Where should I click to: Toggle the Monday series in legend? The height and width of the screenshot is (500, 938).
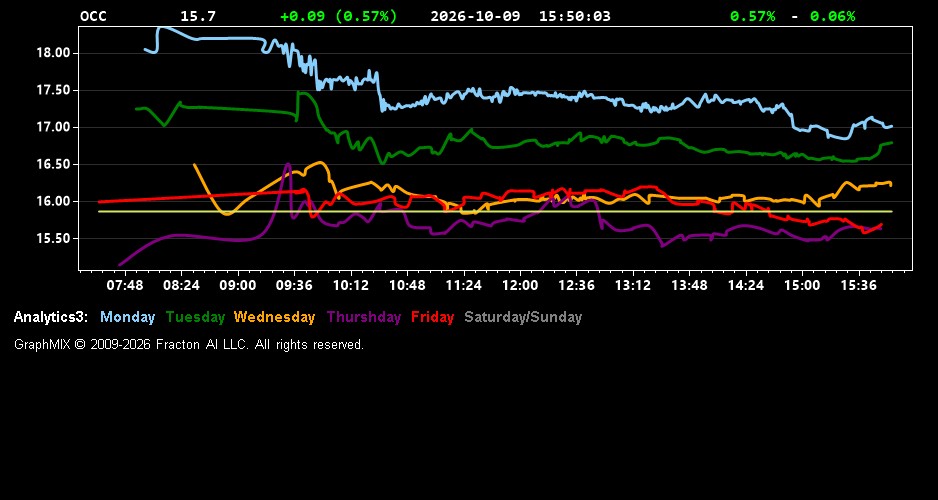pos(127,318)
